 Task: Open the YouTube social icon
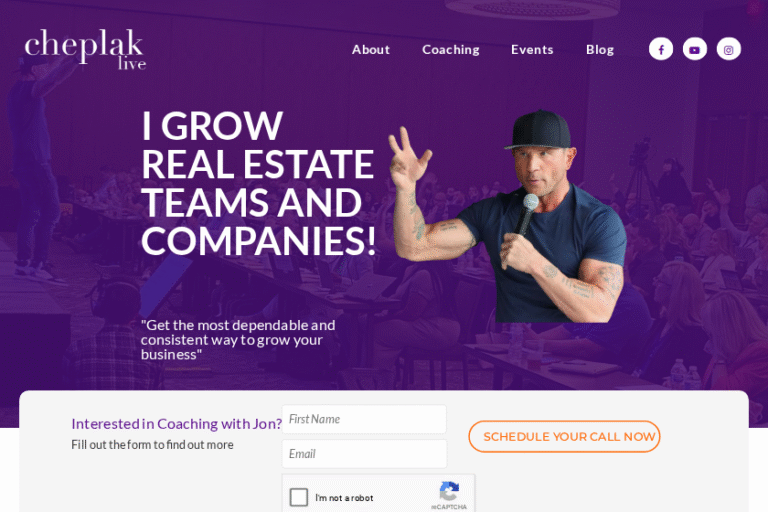click(695, 49)
